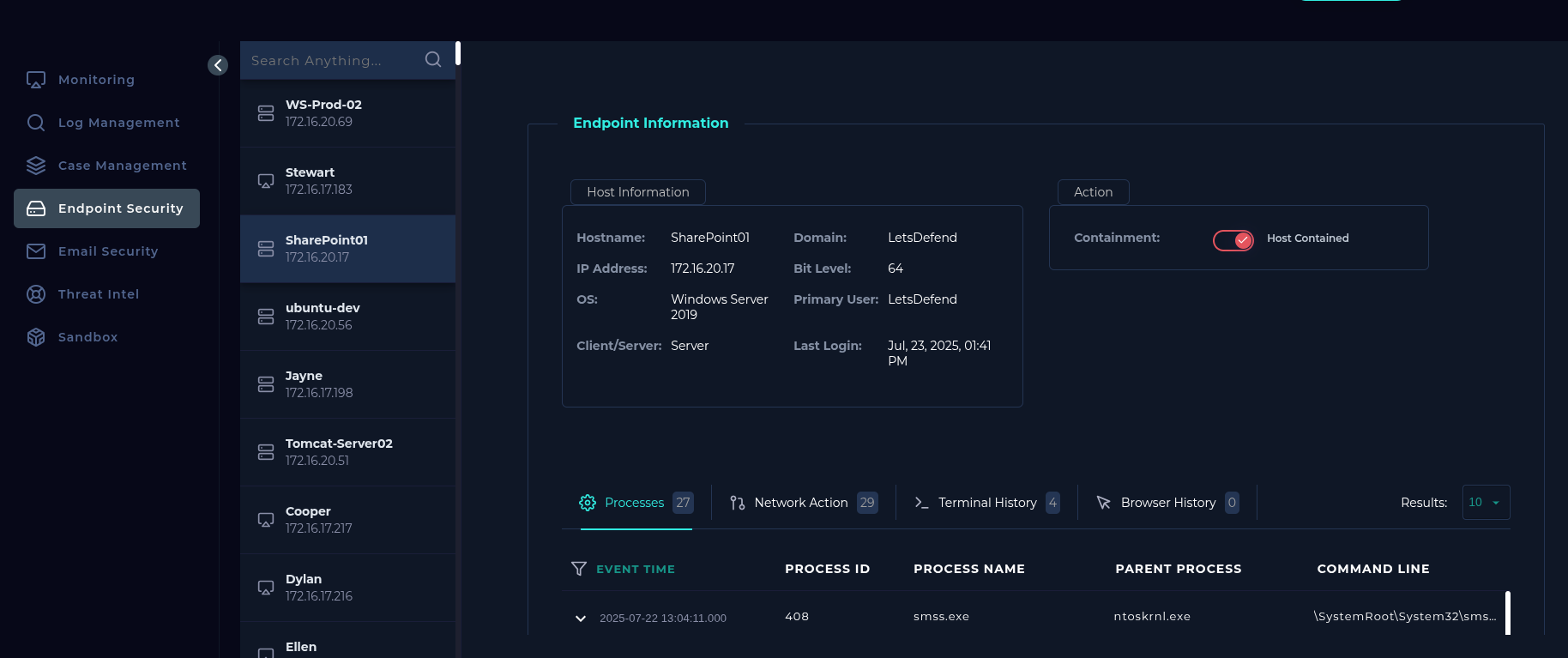Open Threat Intel via lifebuoy icon
1568x658 pixels.
[x=36, y=294]
